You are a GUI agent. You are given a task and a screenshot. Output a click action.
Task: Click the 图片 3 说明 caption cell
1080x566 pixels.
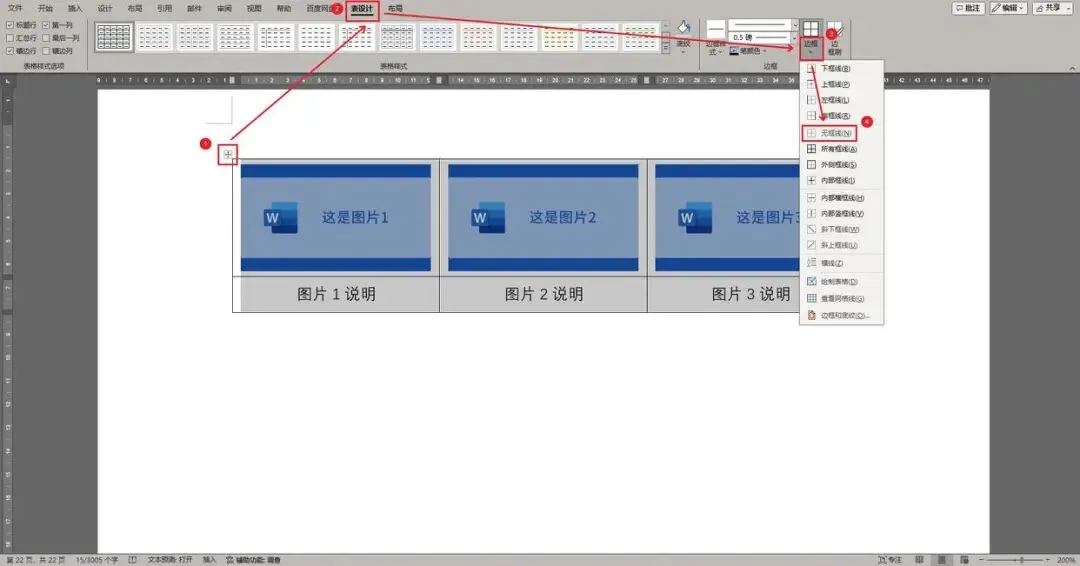[723, 294]
